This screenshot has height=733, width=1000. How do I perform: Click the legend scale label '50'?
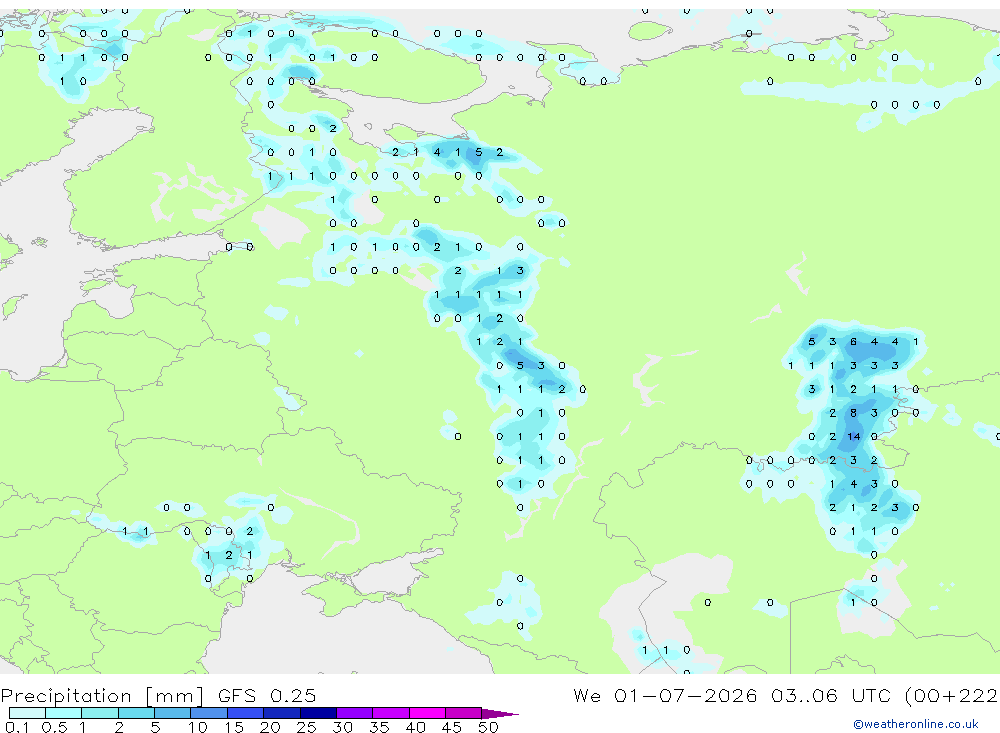pos(489,727)
